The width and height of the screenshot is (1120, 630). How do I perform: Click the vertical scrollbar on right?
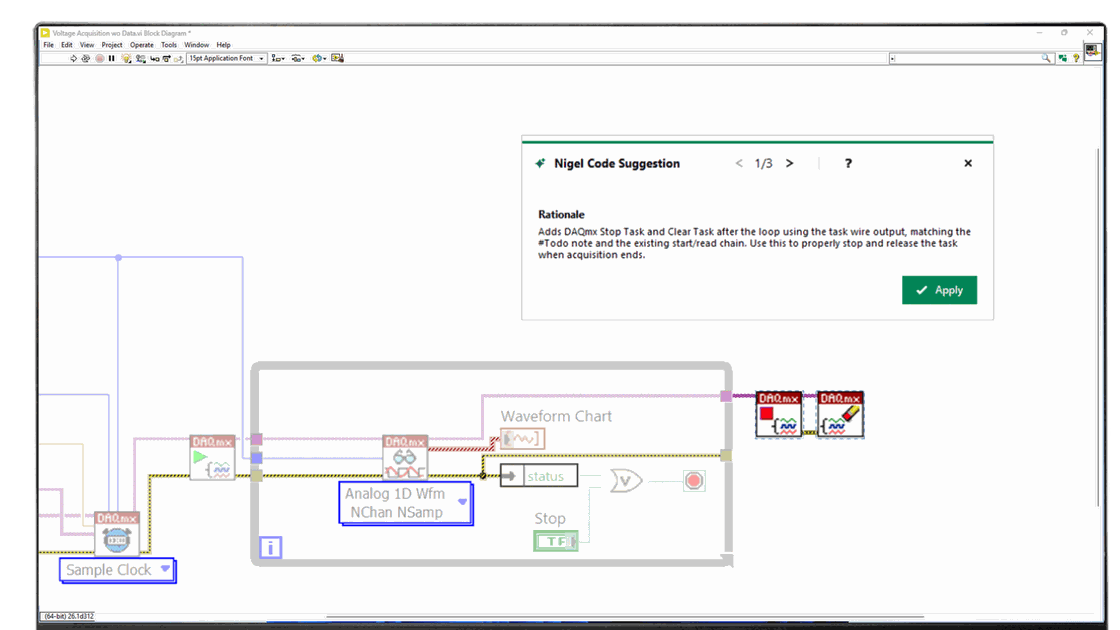tap(1099, 327)
